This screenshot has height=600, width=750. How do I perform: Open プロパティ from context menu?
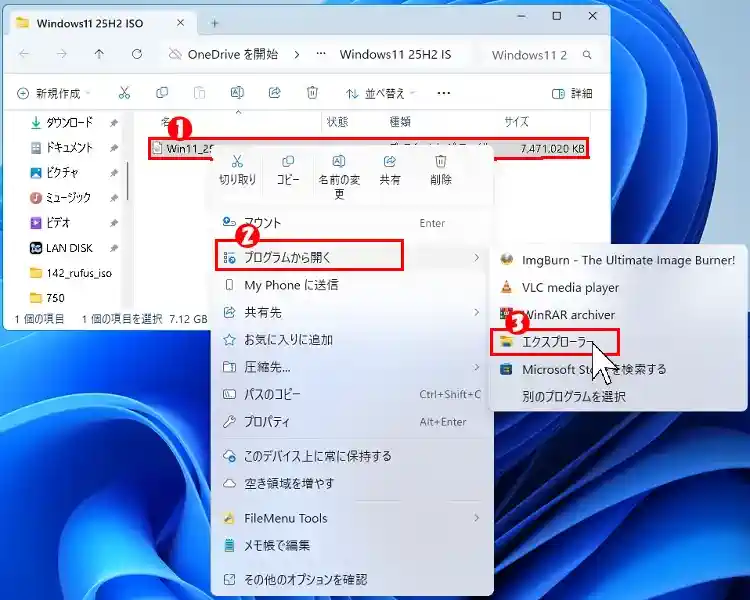click(352, 422)
